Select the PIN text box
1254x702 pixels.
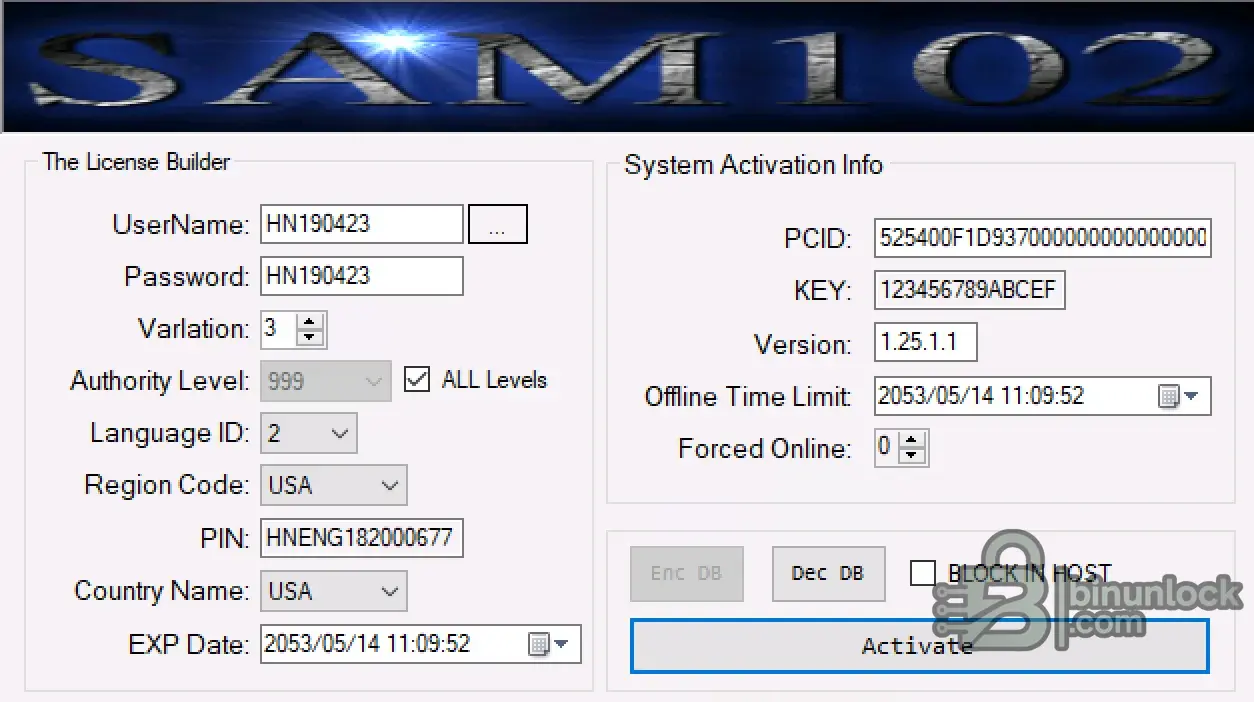click(x=361, y=538)
